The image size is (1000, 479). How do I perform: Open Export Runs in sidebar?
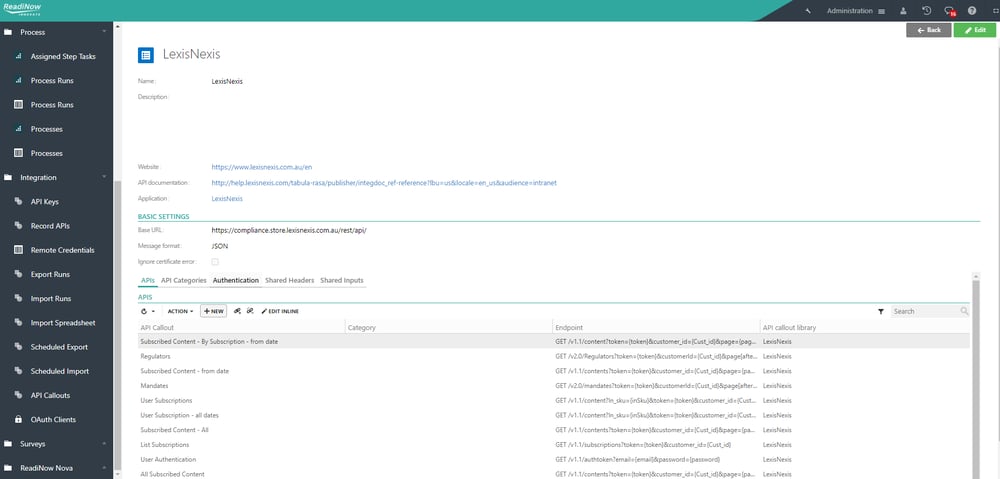(x=50, y=274)
